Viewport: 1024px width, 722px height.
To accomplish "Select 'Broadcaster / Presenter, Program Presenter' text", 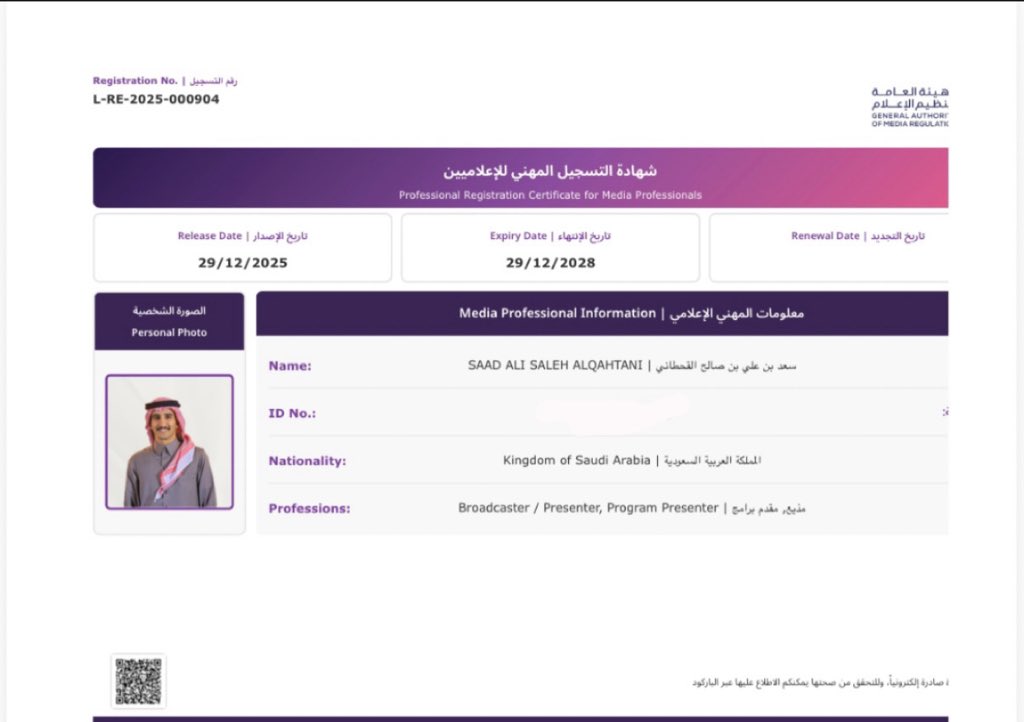I will click(x=588, y=508).
